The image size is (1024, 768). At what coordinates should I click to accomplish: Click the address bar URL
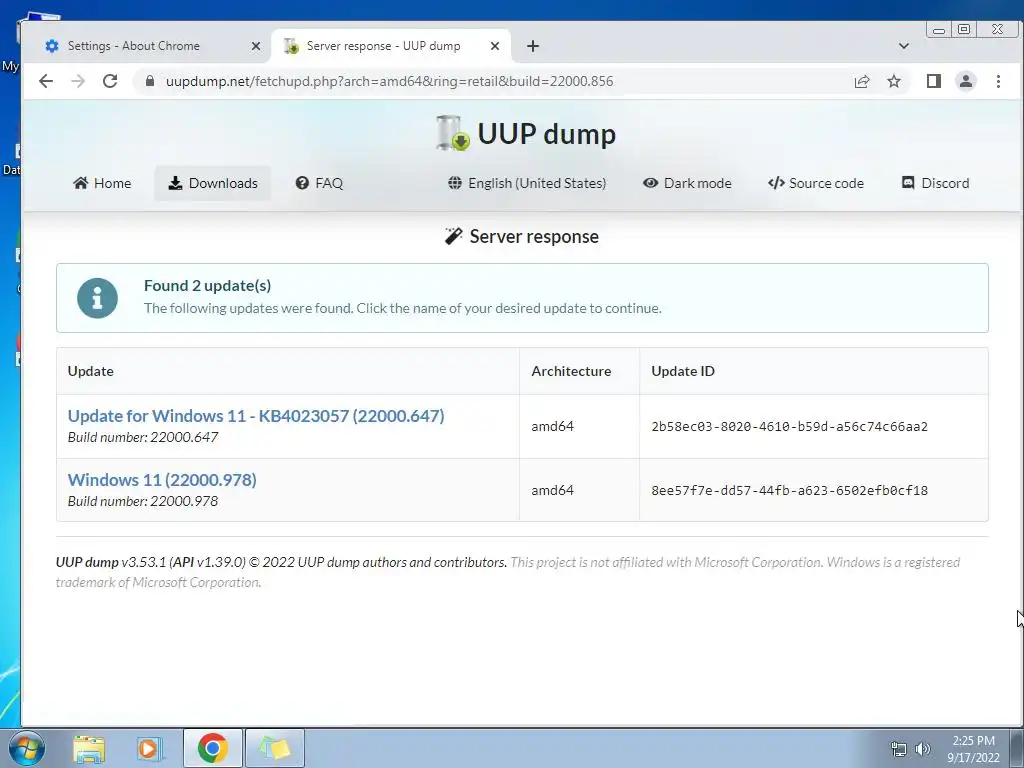point(389,81)
